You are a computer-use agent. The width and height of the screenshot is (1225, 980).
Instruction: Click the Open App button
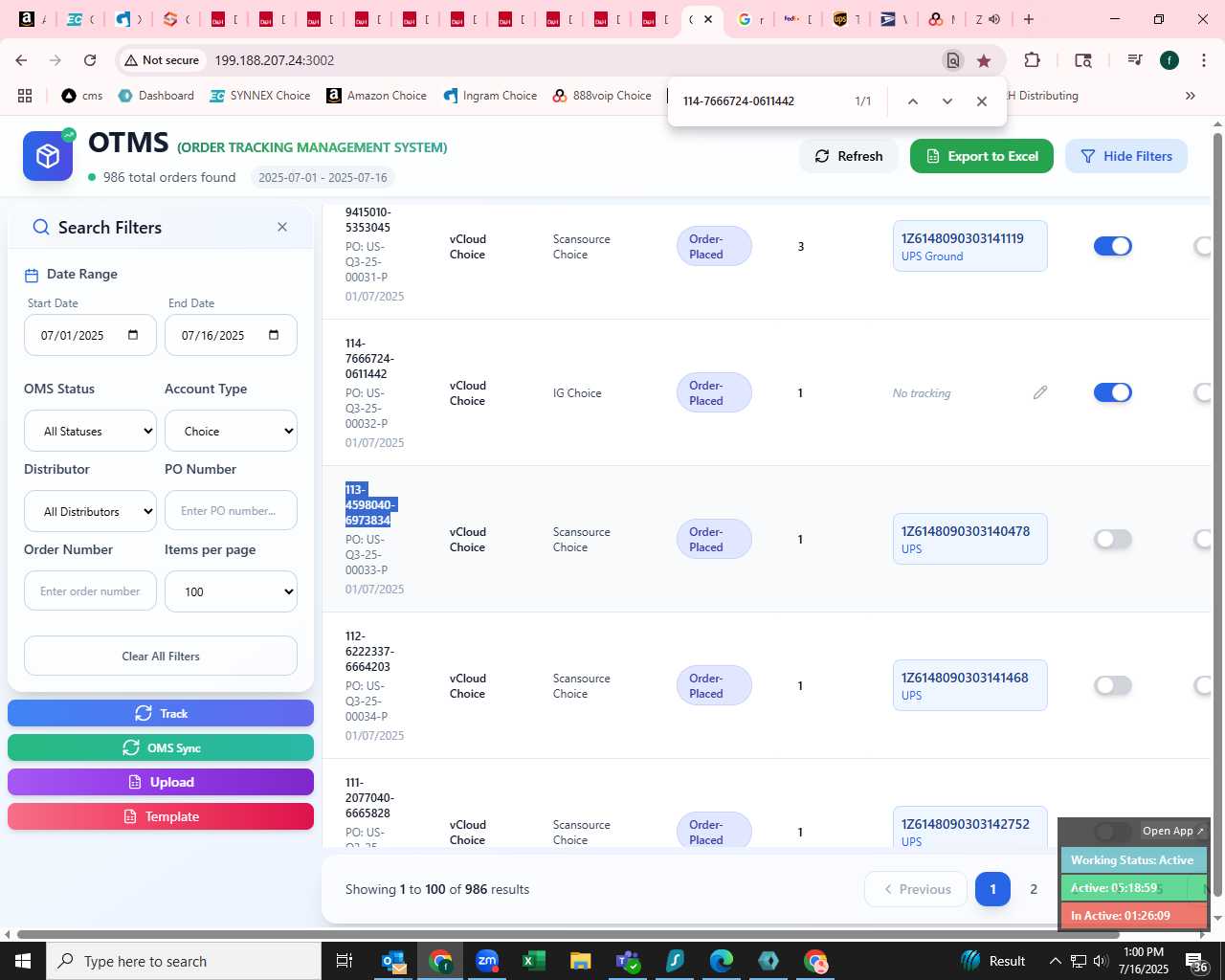1173,831
